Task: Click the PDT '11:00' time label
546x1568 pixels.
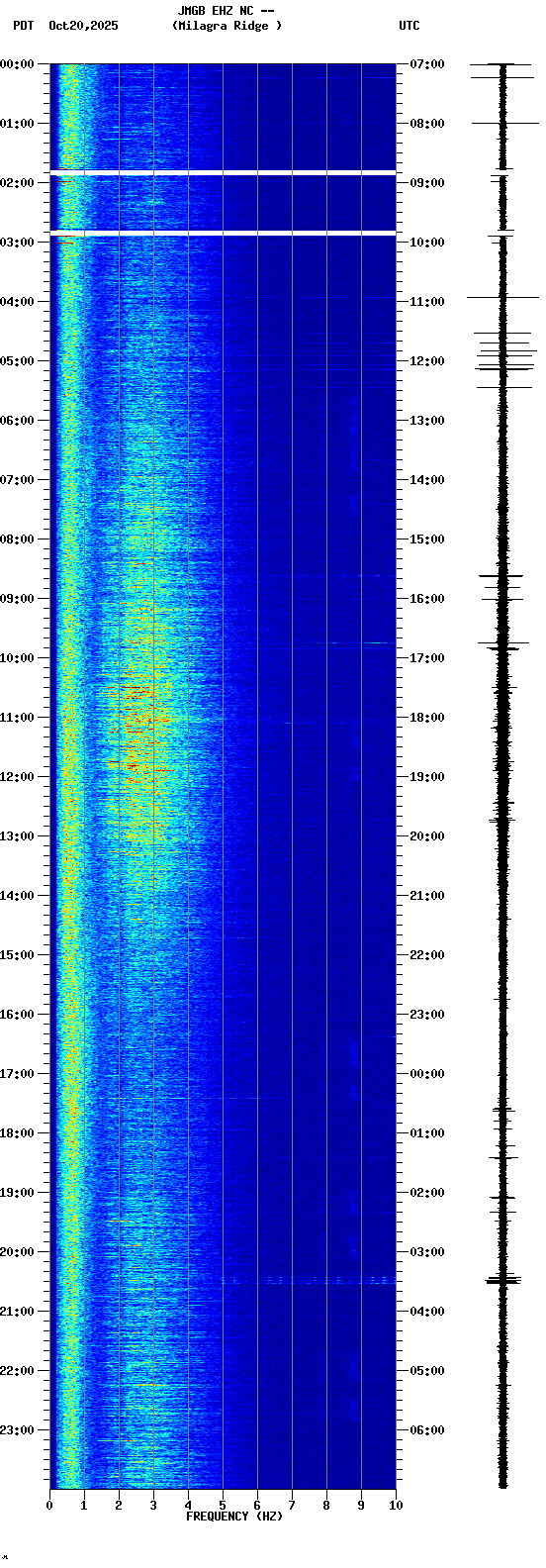Action: click(x=17, y=718)
